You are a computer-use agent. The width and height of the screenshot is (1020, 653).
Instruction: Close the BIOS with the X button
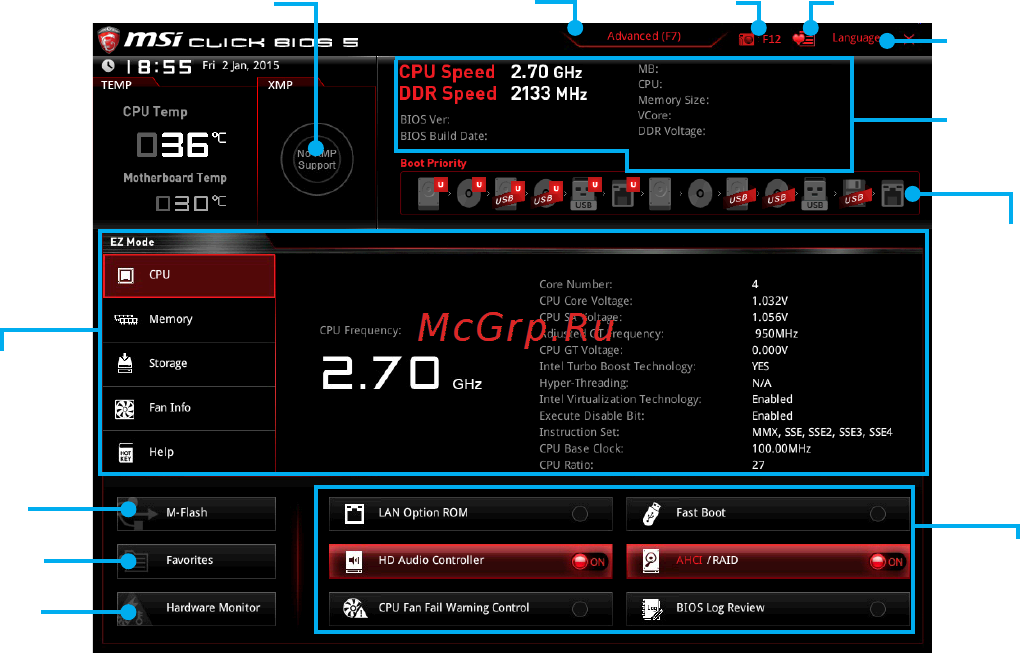click(909, 39)
